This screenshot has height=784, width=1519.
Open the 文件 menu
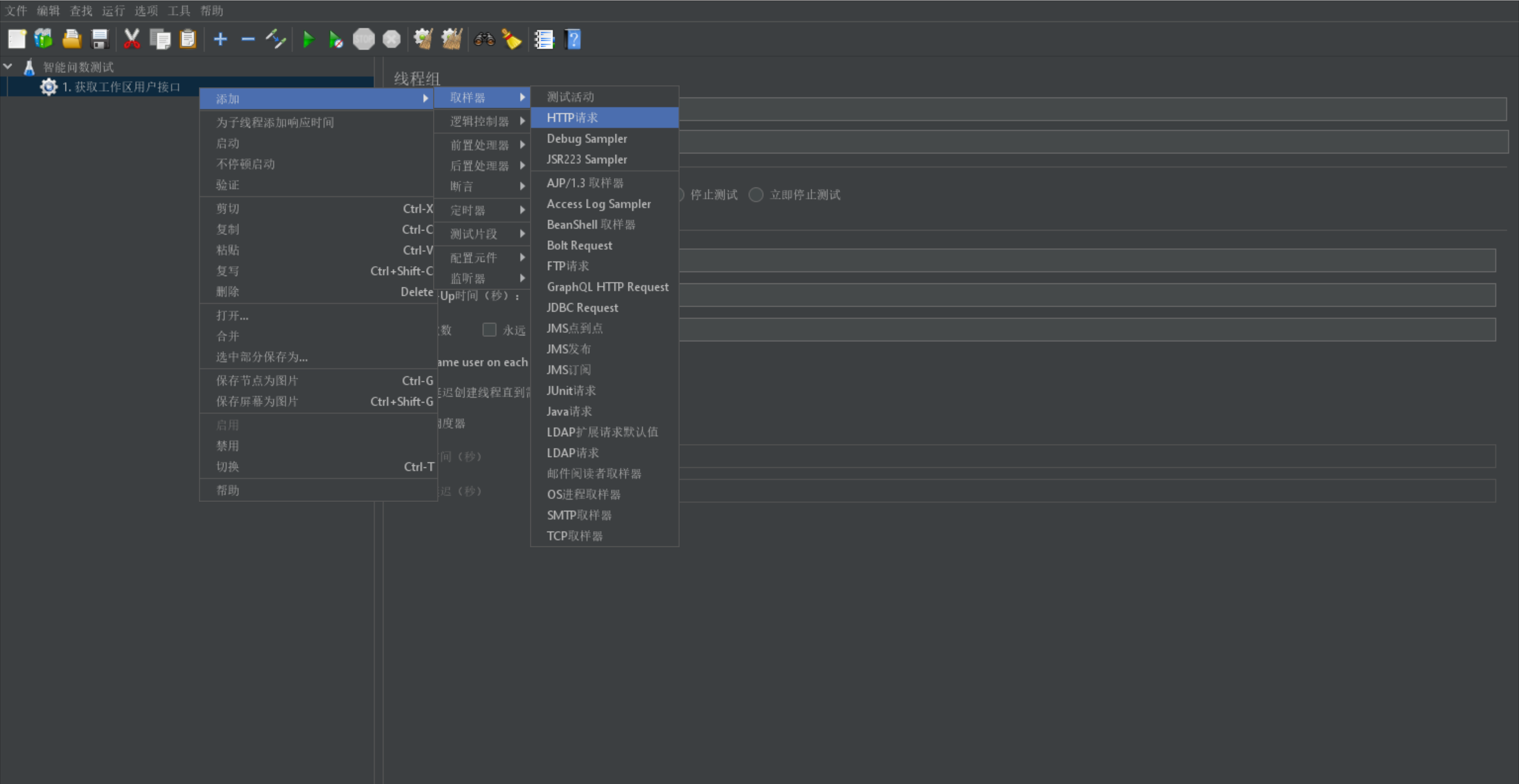[x=16, y=11]
